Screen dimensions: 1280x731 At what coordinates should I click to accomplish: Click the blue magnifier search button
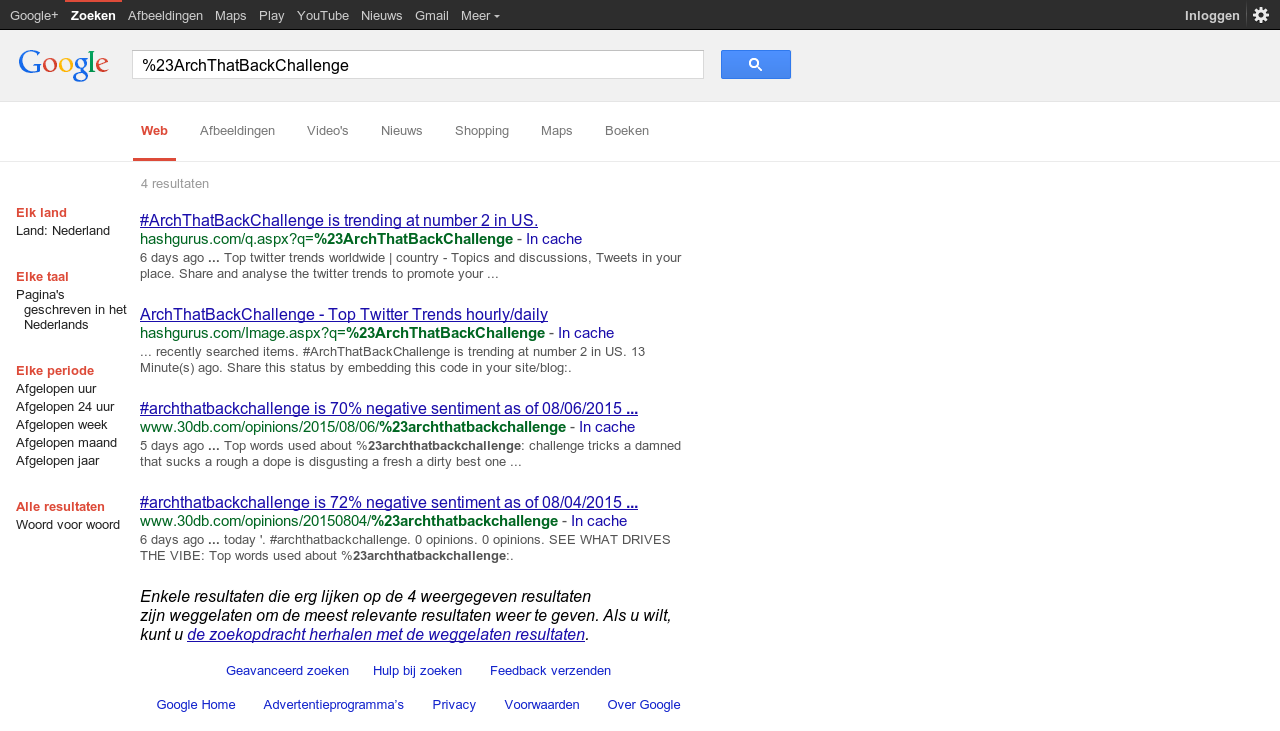[x=756, y=65]
